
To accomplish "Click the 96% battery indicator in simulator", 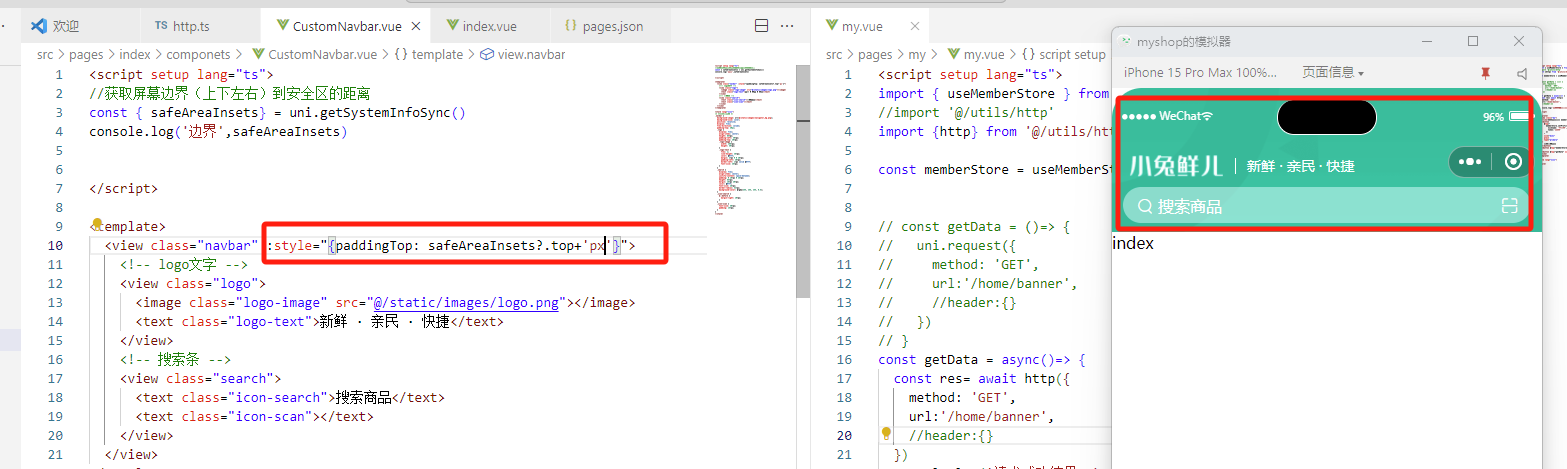I will point(1507,117).
